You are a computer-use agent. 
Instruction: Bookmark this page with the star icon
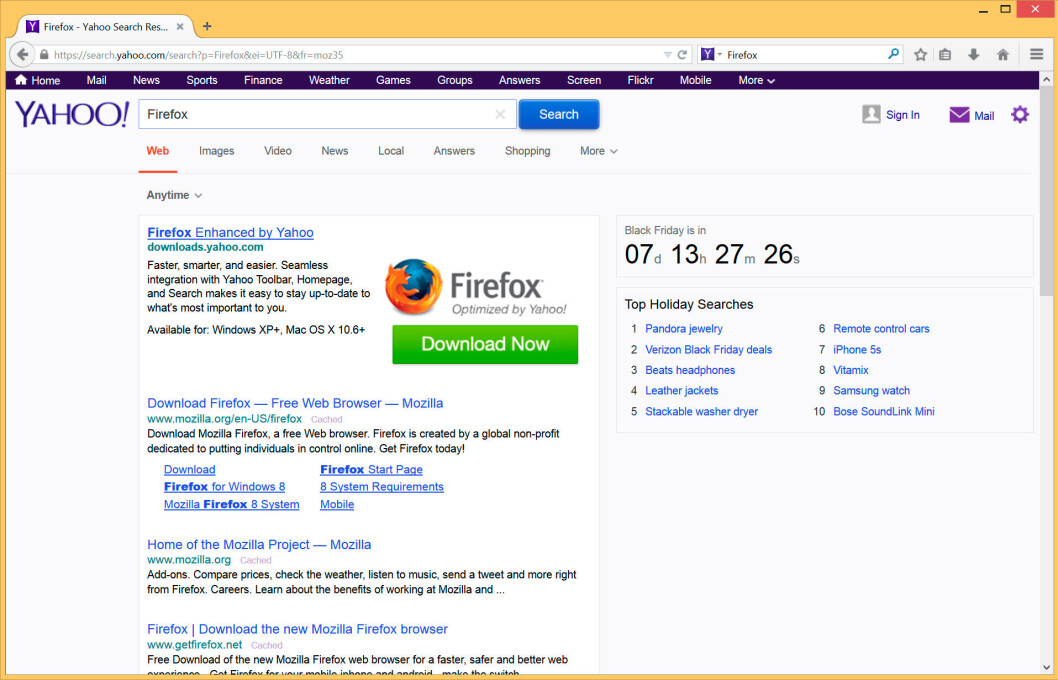point(920,55)
